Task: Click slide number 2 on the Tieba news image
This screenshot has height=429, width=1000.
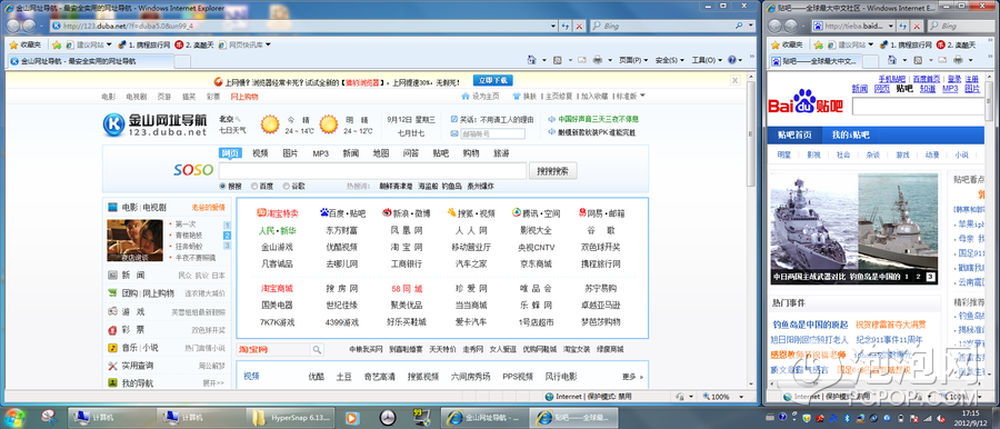Action: coord(918,277)
